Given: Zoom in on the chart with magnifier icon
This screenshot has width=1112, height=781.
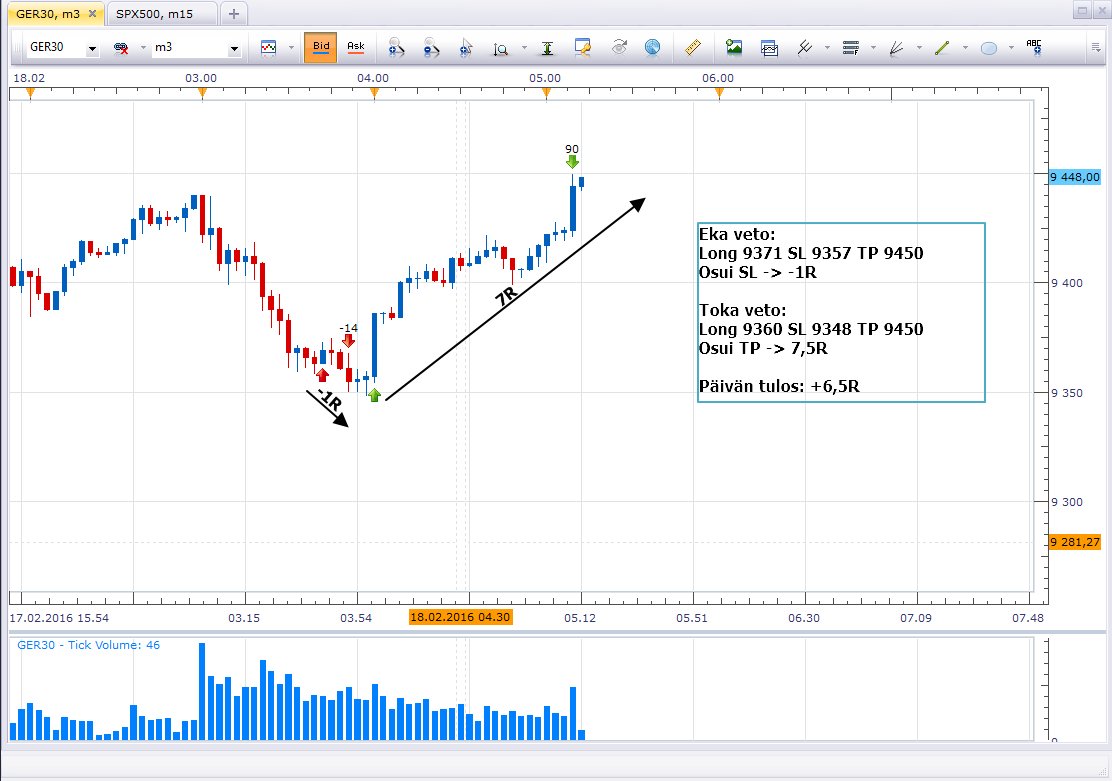Looking at the screenshot, I should coord(394,47).
